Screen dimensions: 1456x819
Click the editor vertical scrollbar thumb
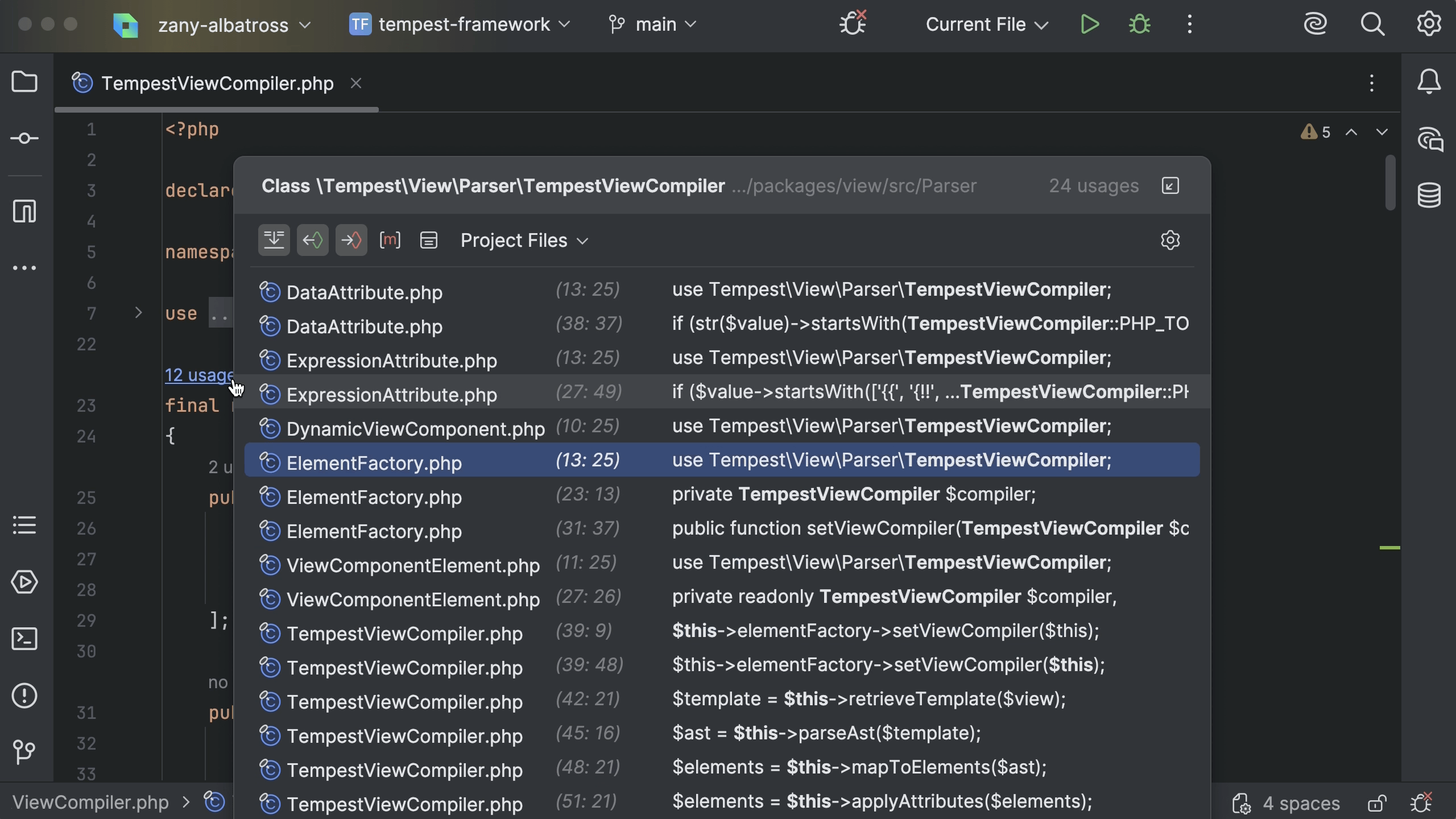coord(1390,183)
